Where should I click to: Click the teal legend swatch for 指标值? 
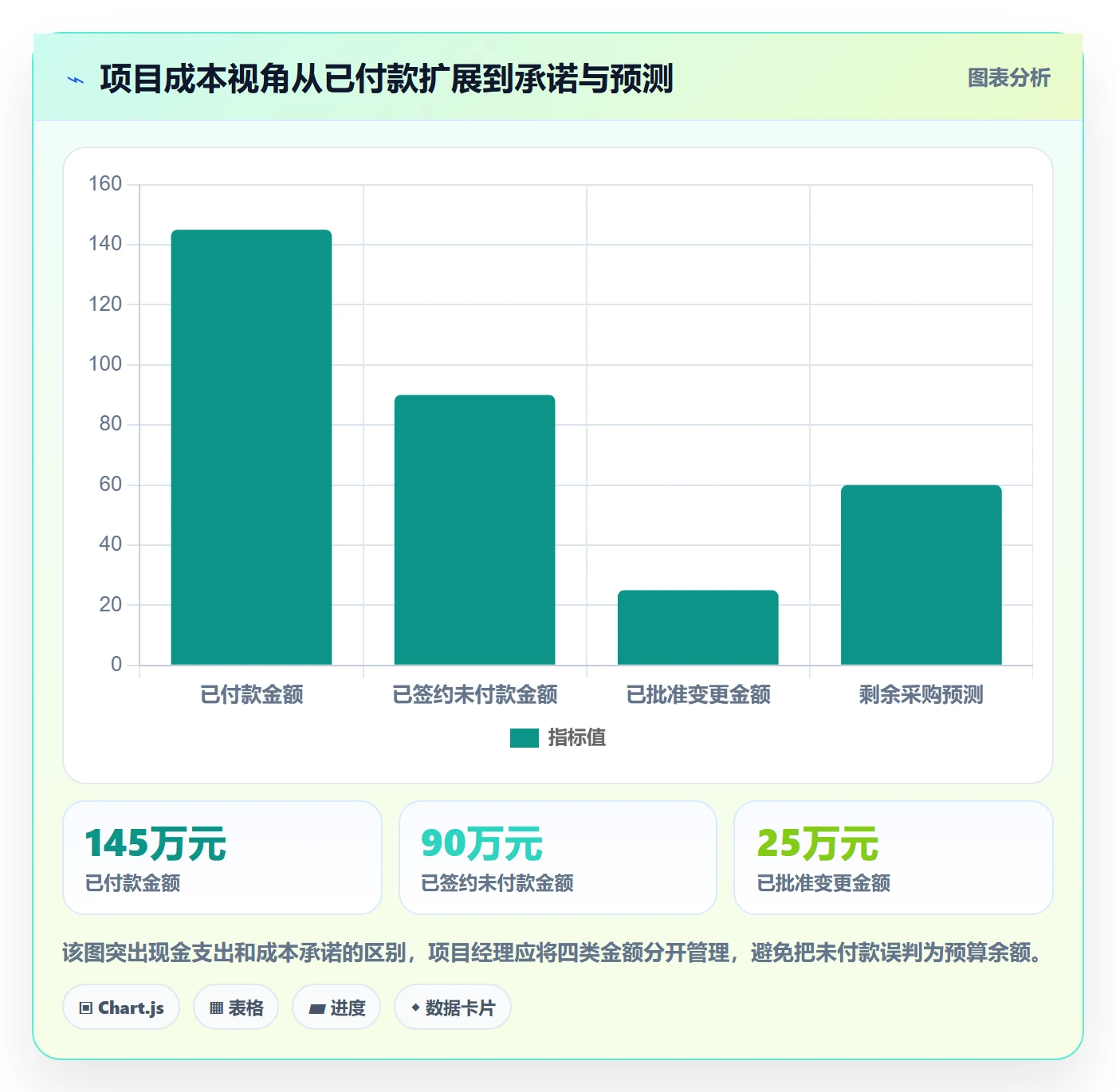pyautogui.click(x=525, y=738)
